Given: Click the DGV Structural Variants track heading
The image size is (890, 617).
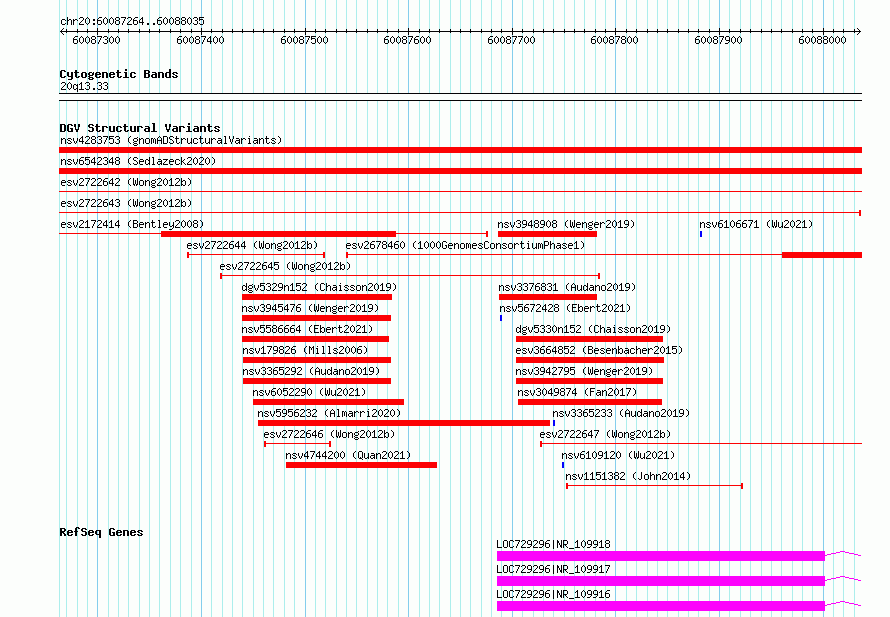Looking at the screenshot, I should (x=140, y=128).
